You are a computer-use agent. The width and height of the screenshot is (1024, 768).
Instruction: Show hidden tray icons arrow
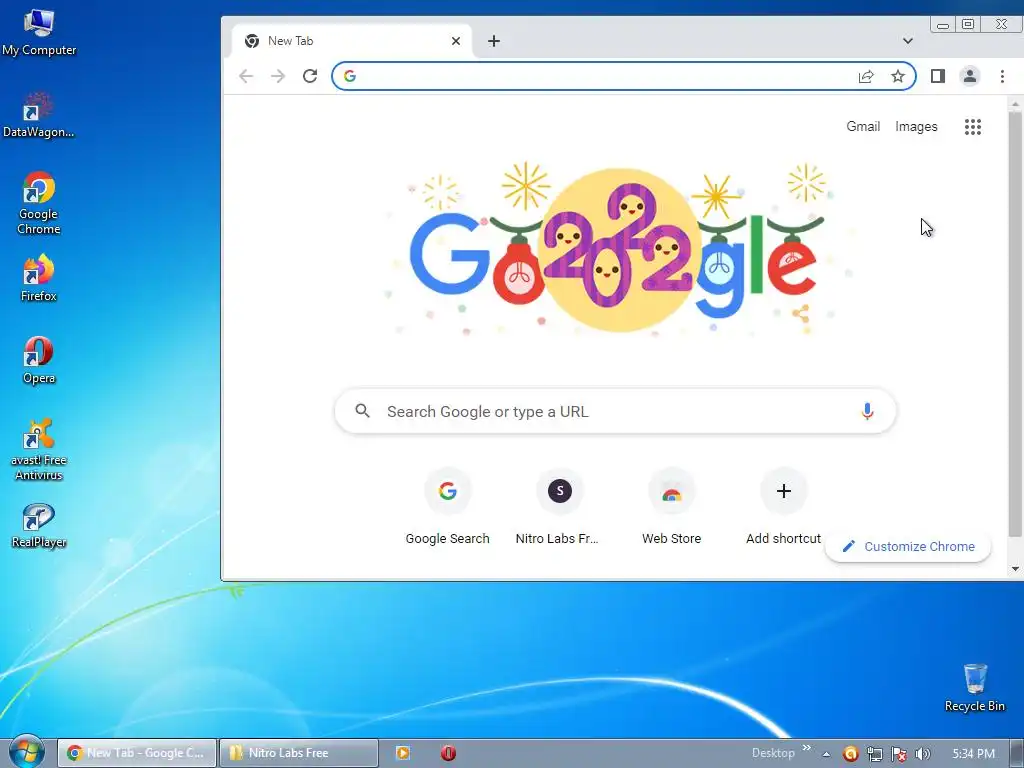826,754
